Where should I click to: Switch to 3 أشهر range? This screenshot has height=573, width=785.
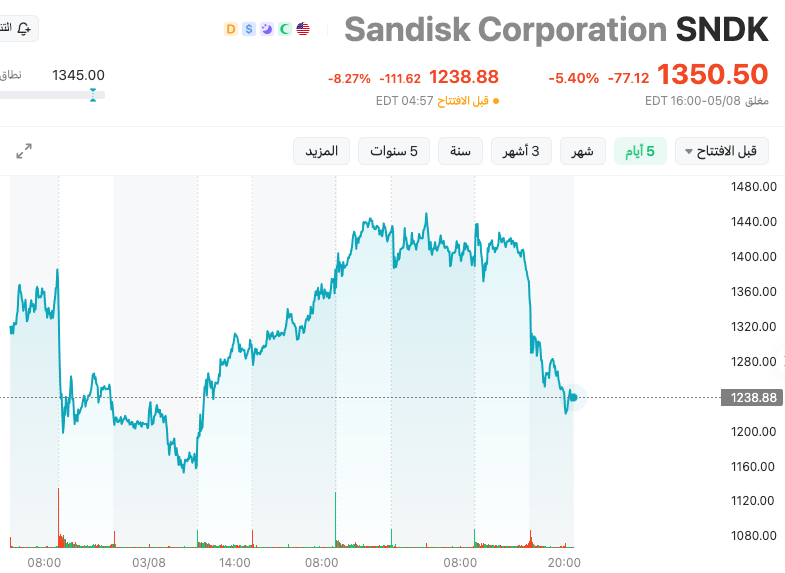(x=521, y=151)
